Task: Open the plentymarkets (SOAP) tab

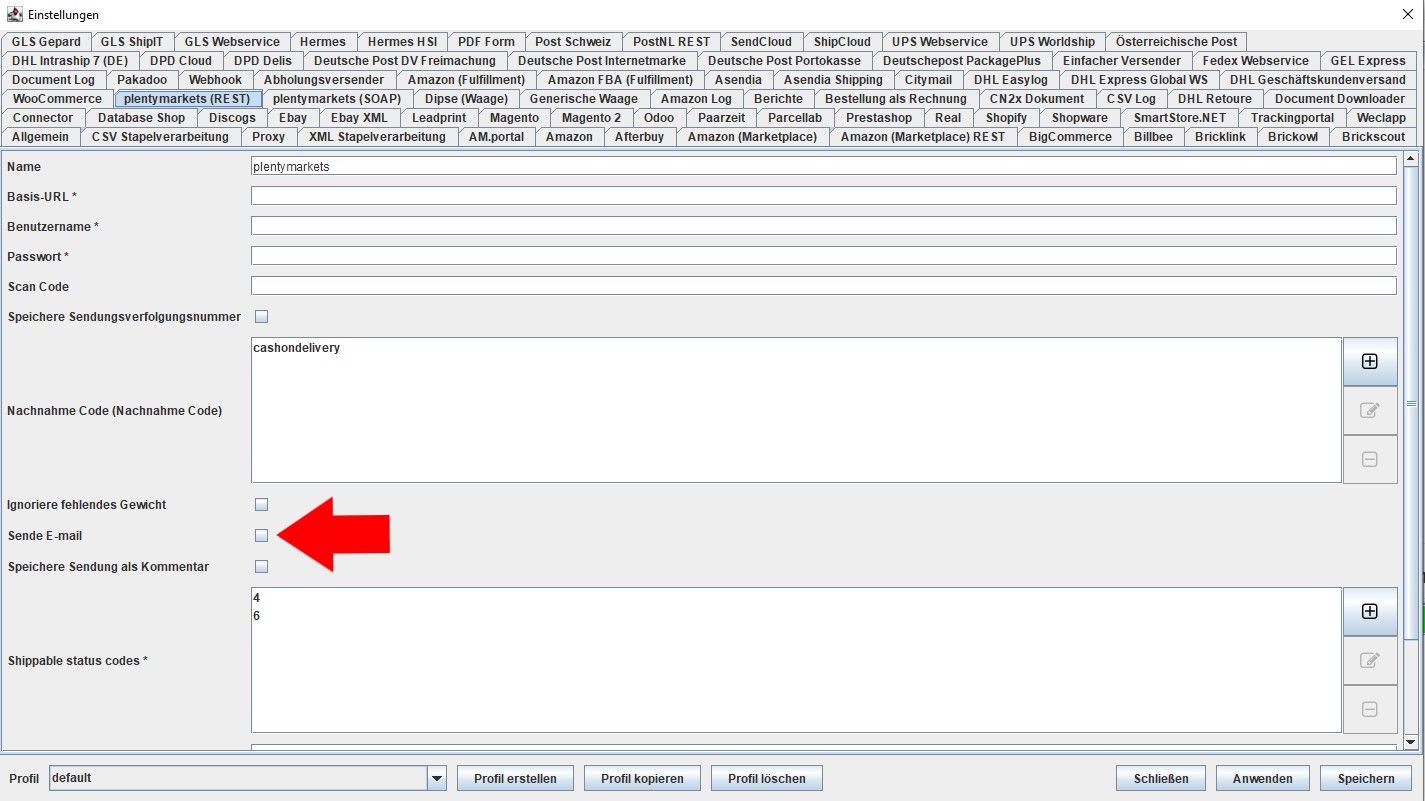Action: [337, 99]
